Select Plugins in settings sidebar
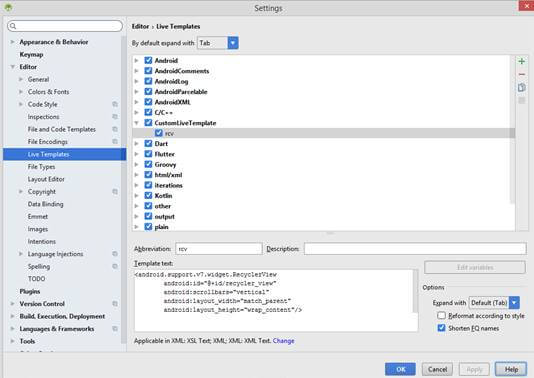Screen dimensions: 534x378 (x=30, y=291)
